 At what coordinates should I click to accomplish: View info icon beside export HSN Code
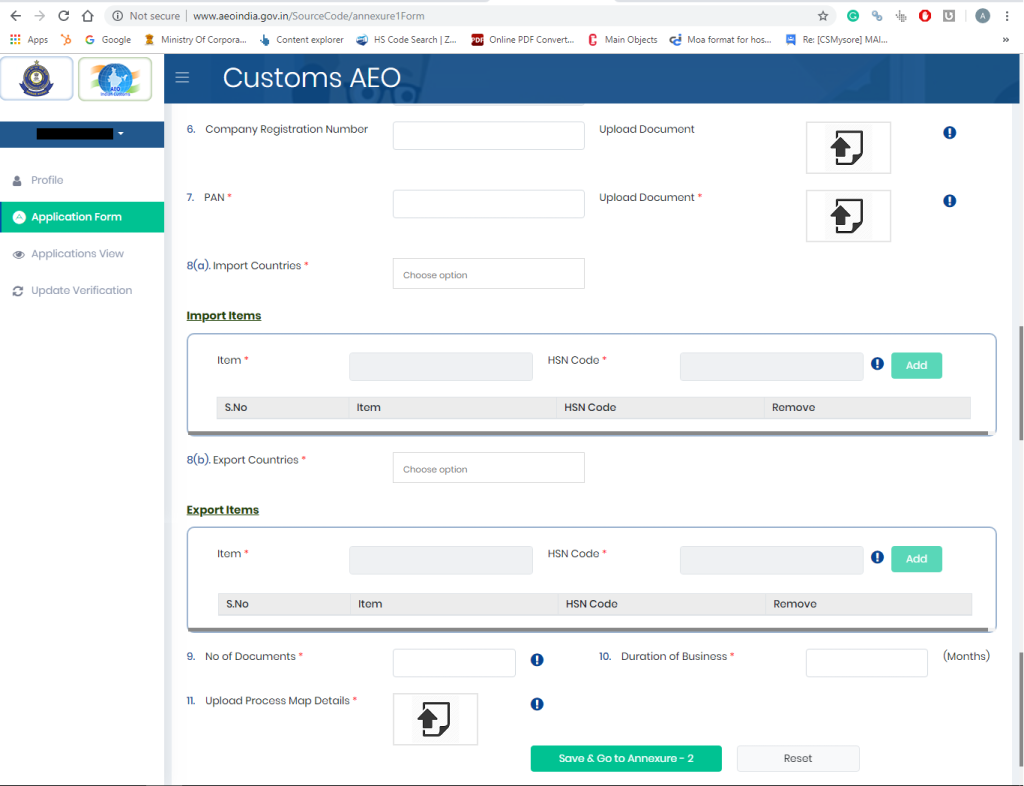point(877,557)
